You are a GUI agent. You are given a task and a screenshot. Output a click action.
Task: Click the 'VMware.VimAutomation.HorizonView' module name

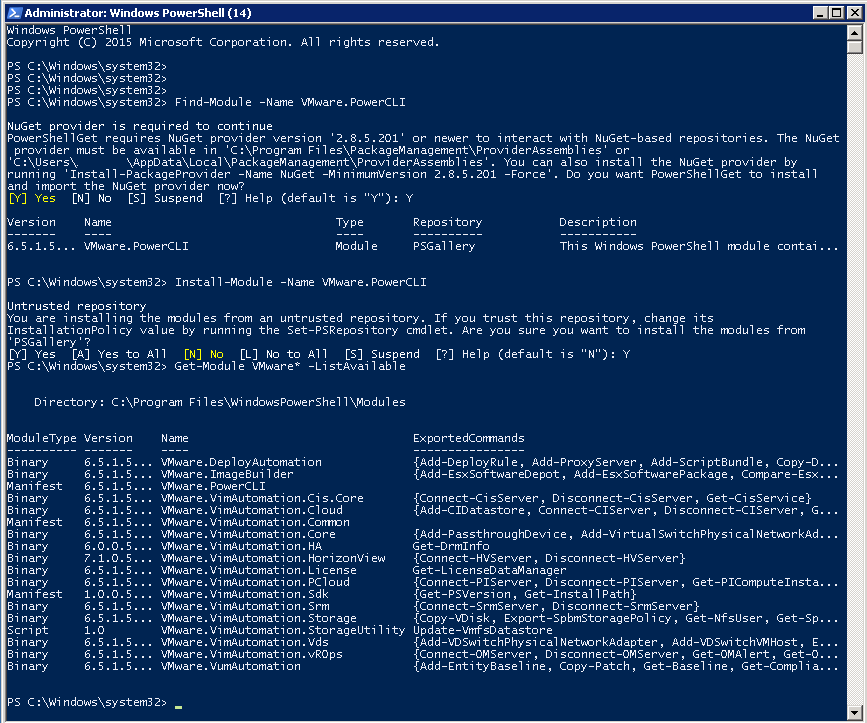click(x=273, y=558)
